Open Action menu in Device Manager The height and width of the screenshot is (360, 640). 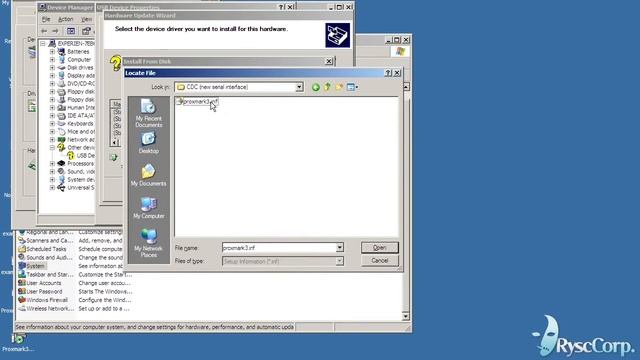(65, 19)
